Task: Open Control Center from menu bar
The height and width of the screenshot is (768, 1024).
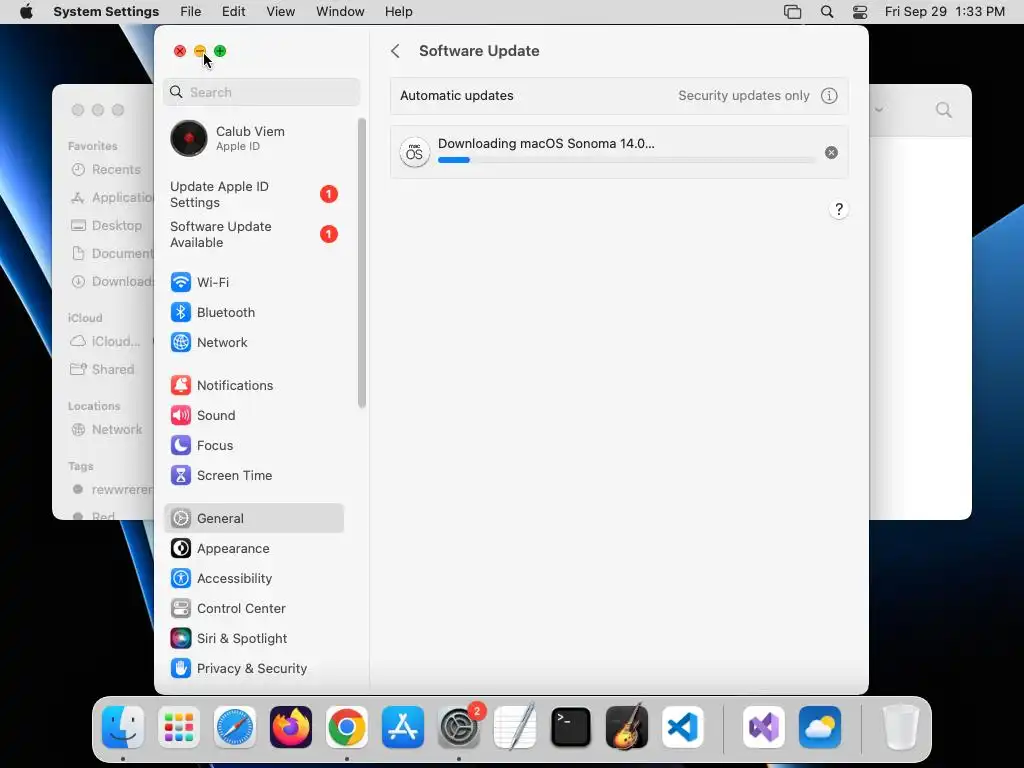Action: click(x=860, y=12)
